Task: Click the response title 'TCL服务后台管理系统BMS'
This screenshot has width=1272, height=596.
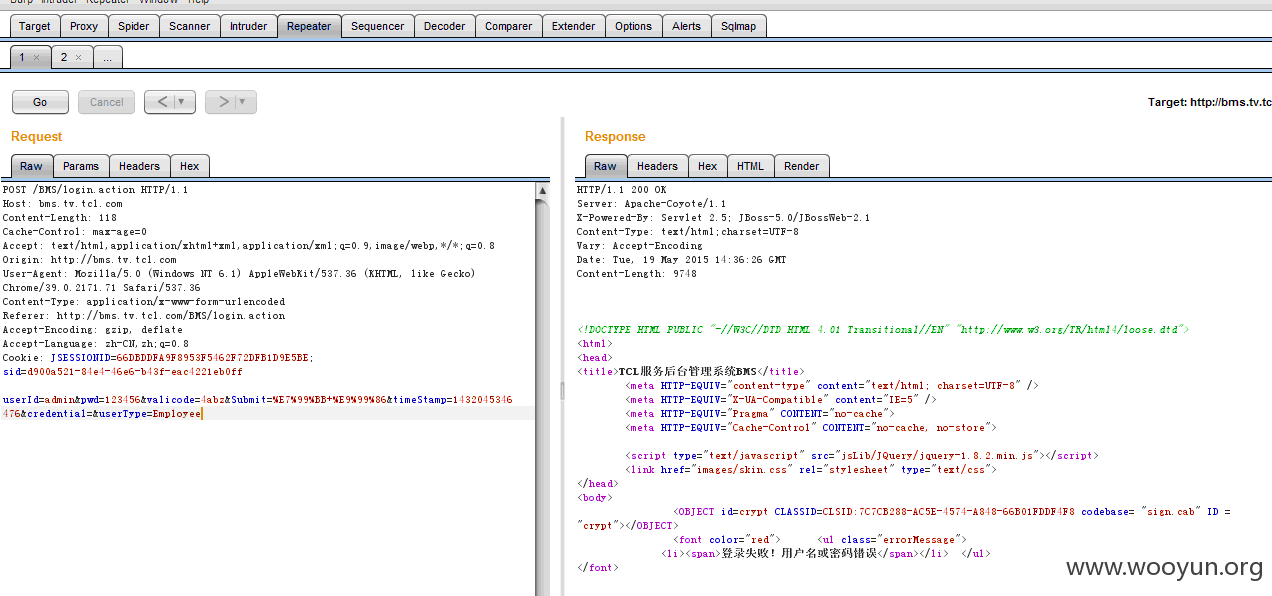Action: [688, 371]
